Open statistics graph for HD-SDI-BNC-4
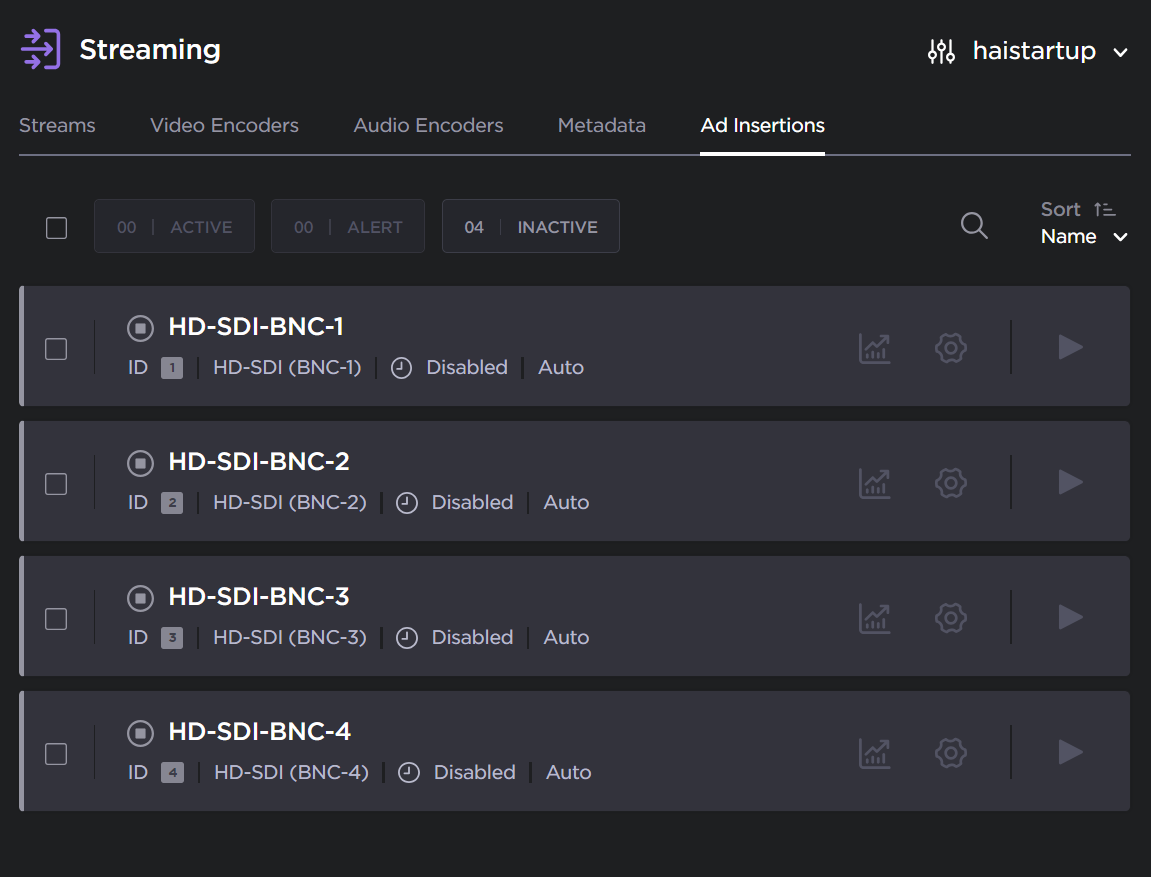Viewport: 1151px width, 877px height. click(875, 753)
